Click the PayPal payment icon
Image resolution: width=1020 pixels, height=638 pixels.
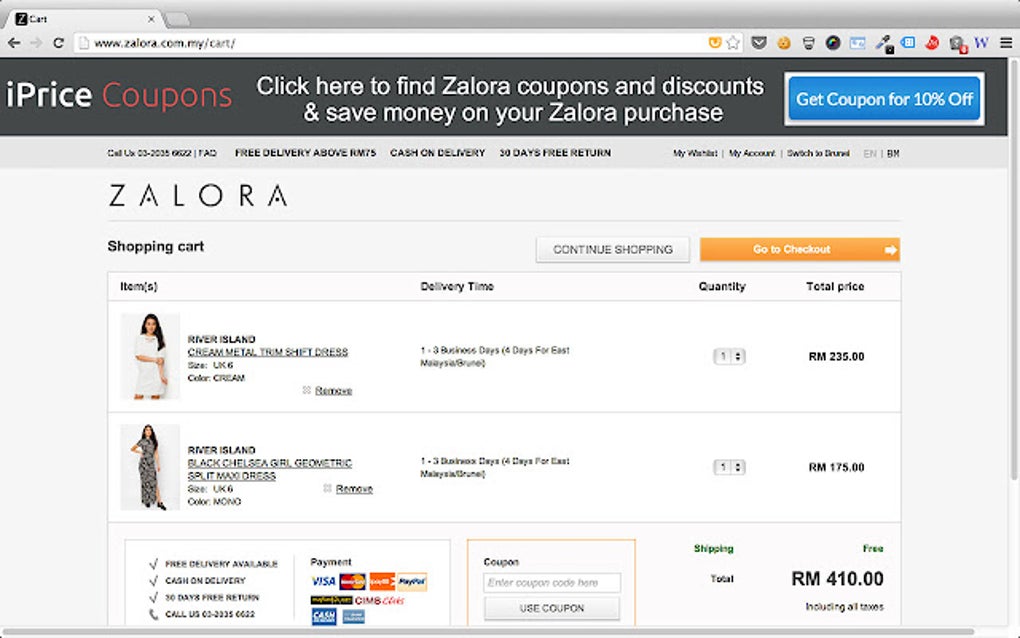coord(412,581)
